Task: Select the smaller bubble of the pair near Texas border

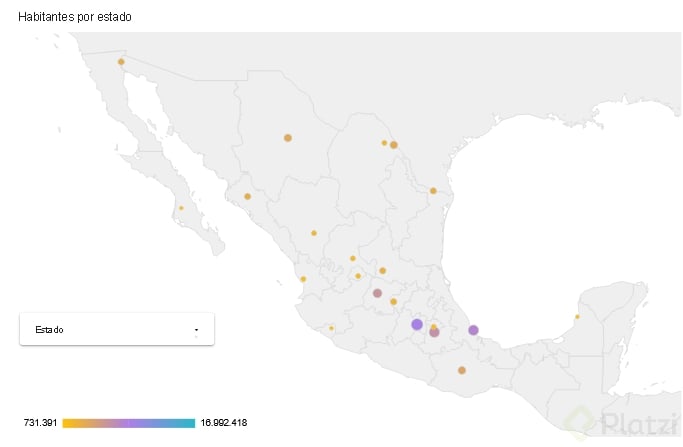Action: tap(384, 143)
